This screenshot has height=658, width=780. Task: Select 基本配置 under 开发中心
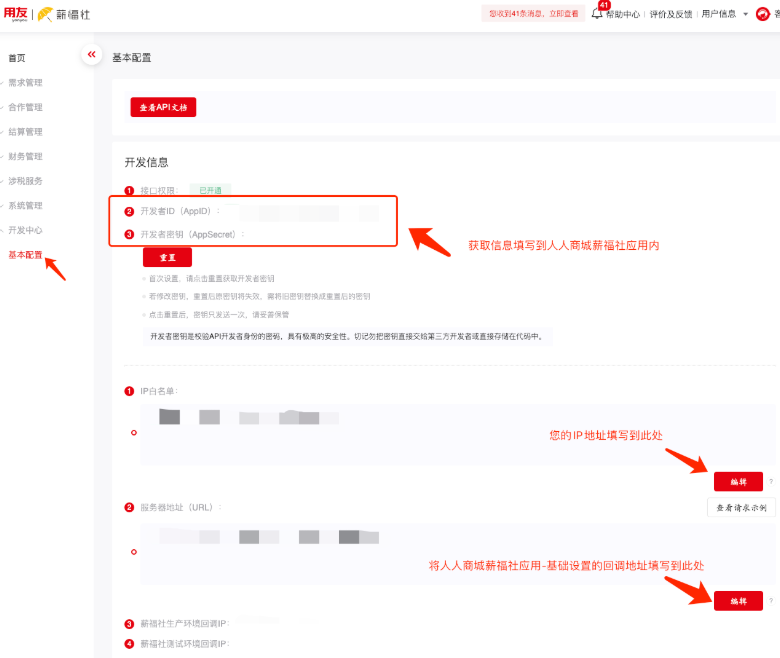(25, 255)
